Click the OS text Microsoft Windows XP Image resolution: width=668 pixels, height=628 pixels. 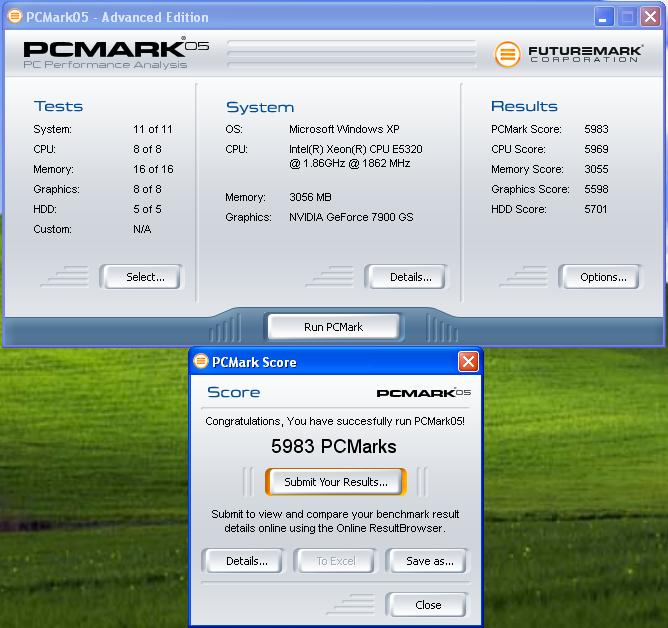(344, 129)
